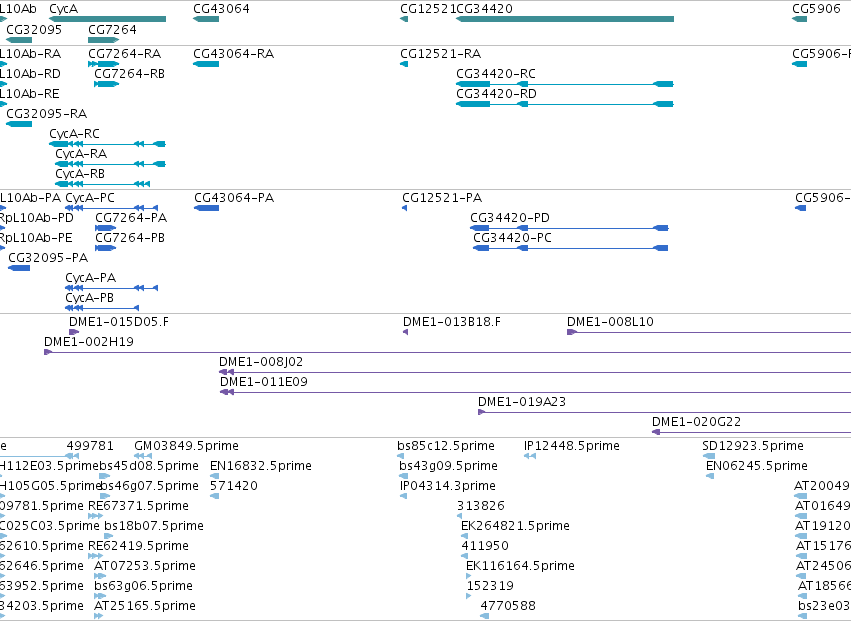Open EST IP04314.3prime

[x=448, y=487]
